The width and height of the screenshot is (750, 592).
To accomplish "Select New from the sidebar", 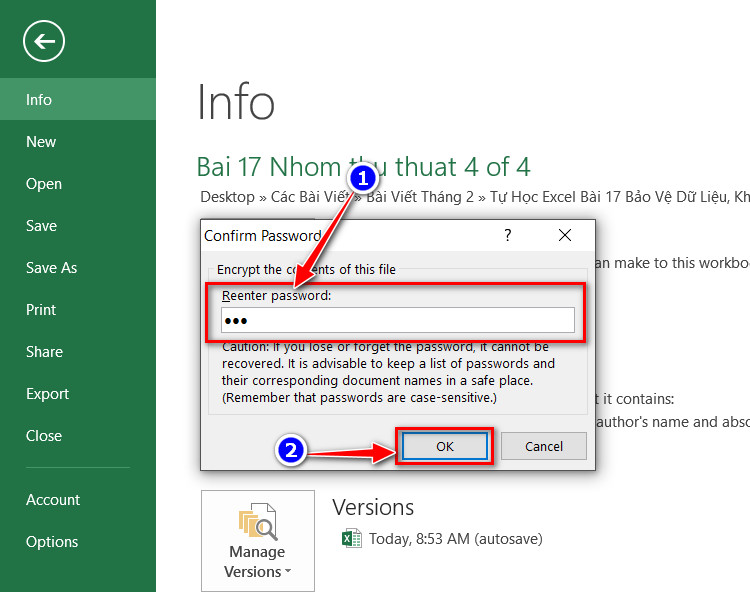I will pos(77,142).
